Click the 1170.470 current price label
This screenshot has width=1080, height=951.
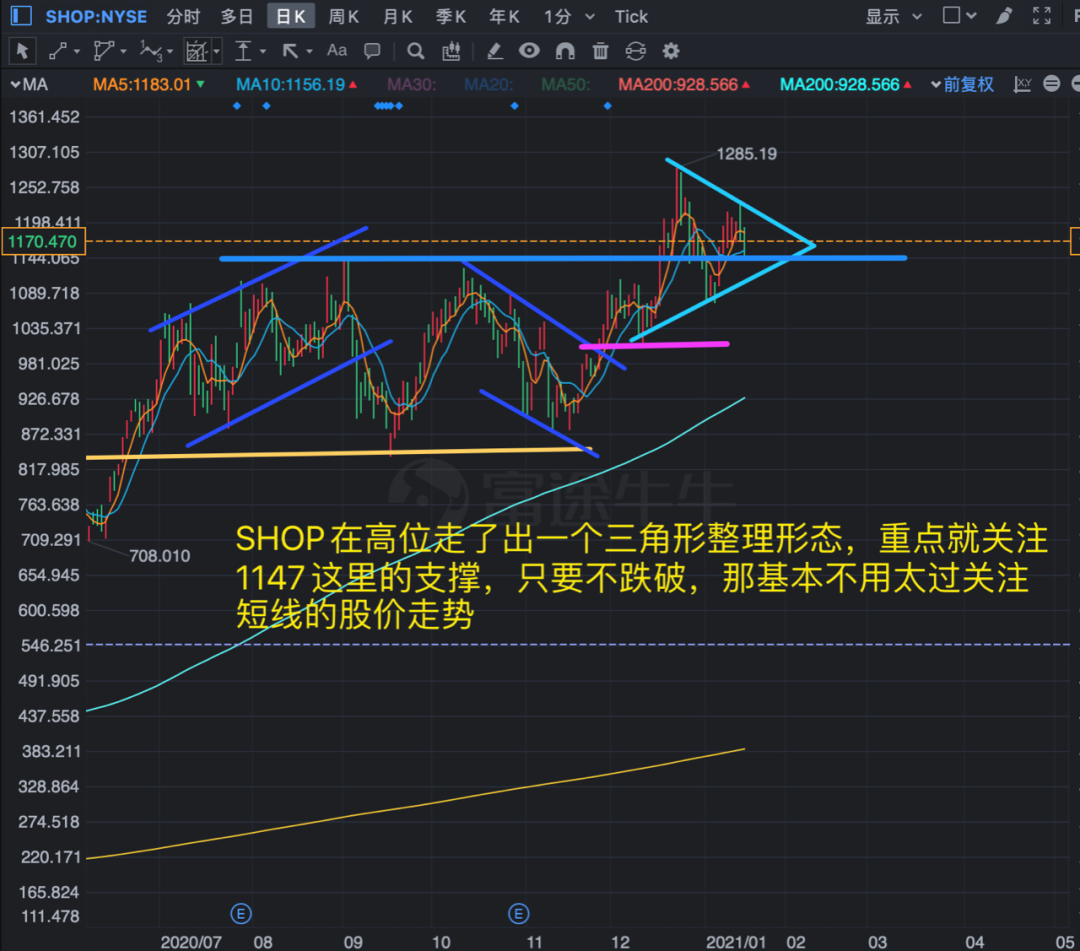pyautogui.click(x=43, y=242)
